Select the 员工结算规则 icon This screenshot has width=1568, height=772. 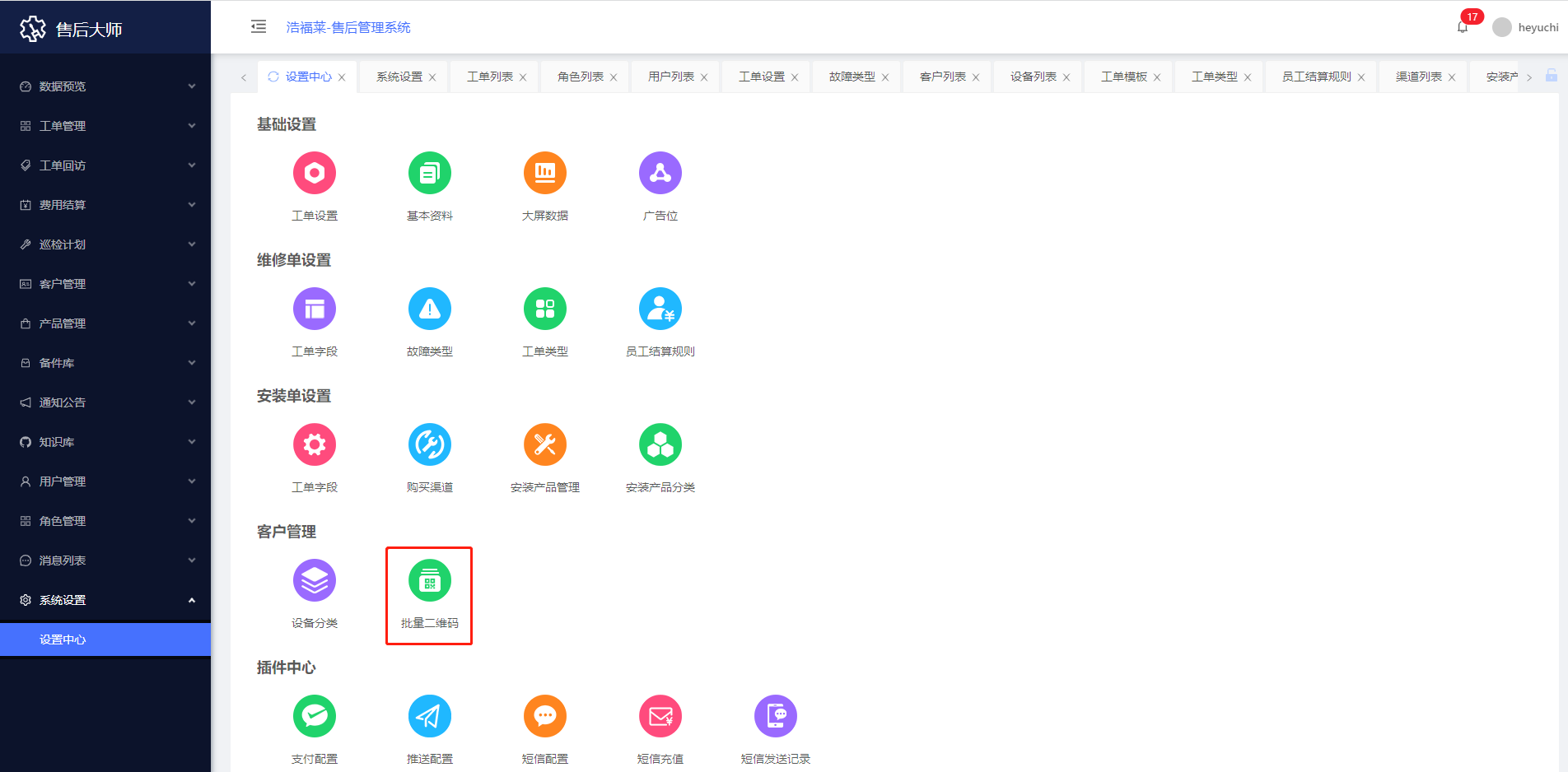tap(660, 309)
